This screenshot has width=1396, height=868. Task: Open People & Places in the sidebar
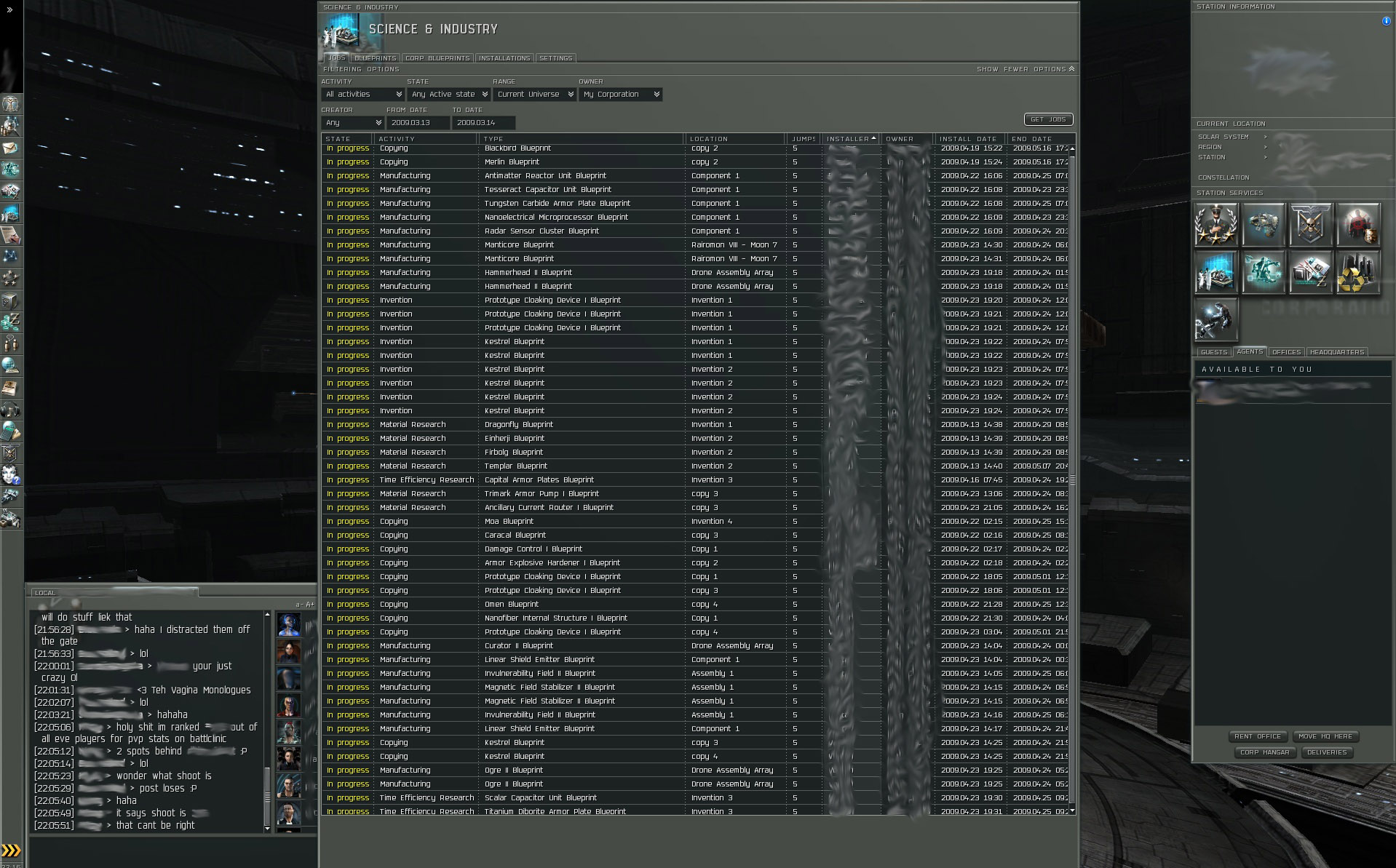click(x=10, y=127)
